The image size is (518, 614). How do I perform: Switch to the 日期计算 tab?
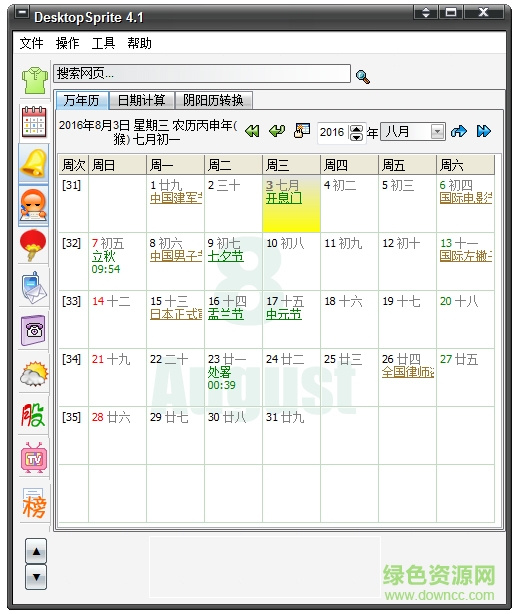coord(141,100)
